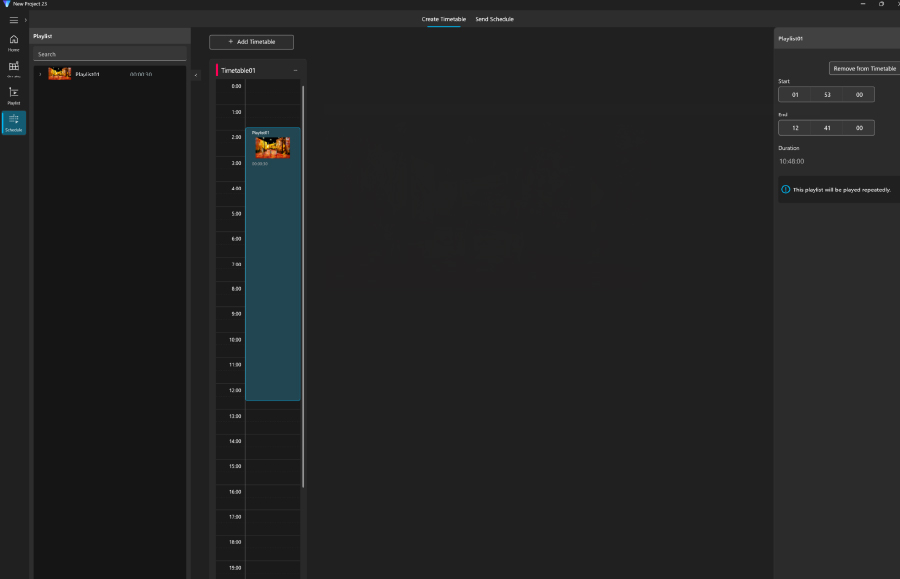This screenshot has height=579, width=900.
Task: Switch to the Send Schedule tab
Action: coord(494,19)
